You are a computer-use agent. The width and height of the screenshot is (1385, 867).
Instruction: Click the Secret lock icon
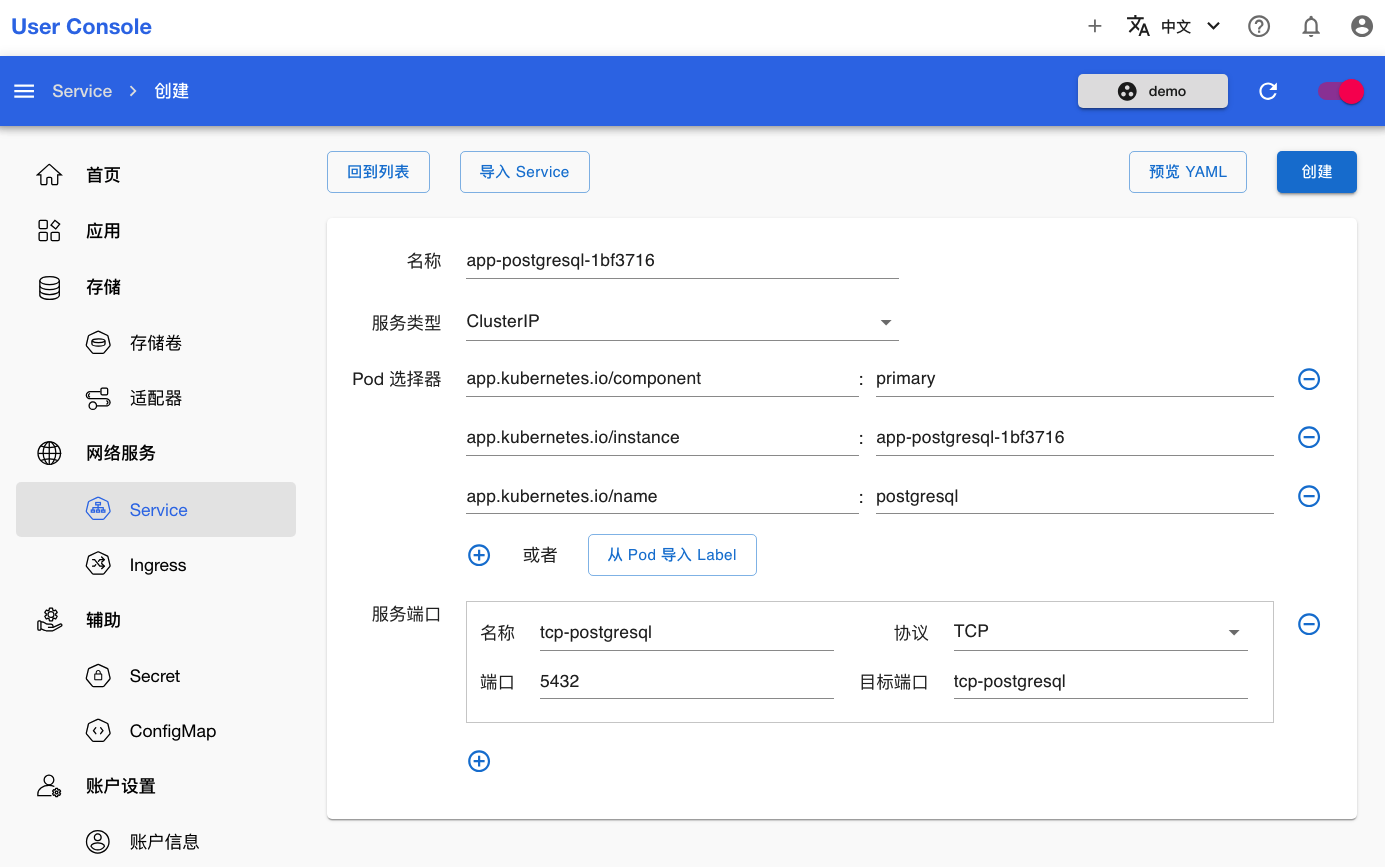98,676
